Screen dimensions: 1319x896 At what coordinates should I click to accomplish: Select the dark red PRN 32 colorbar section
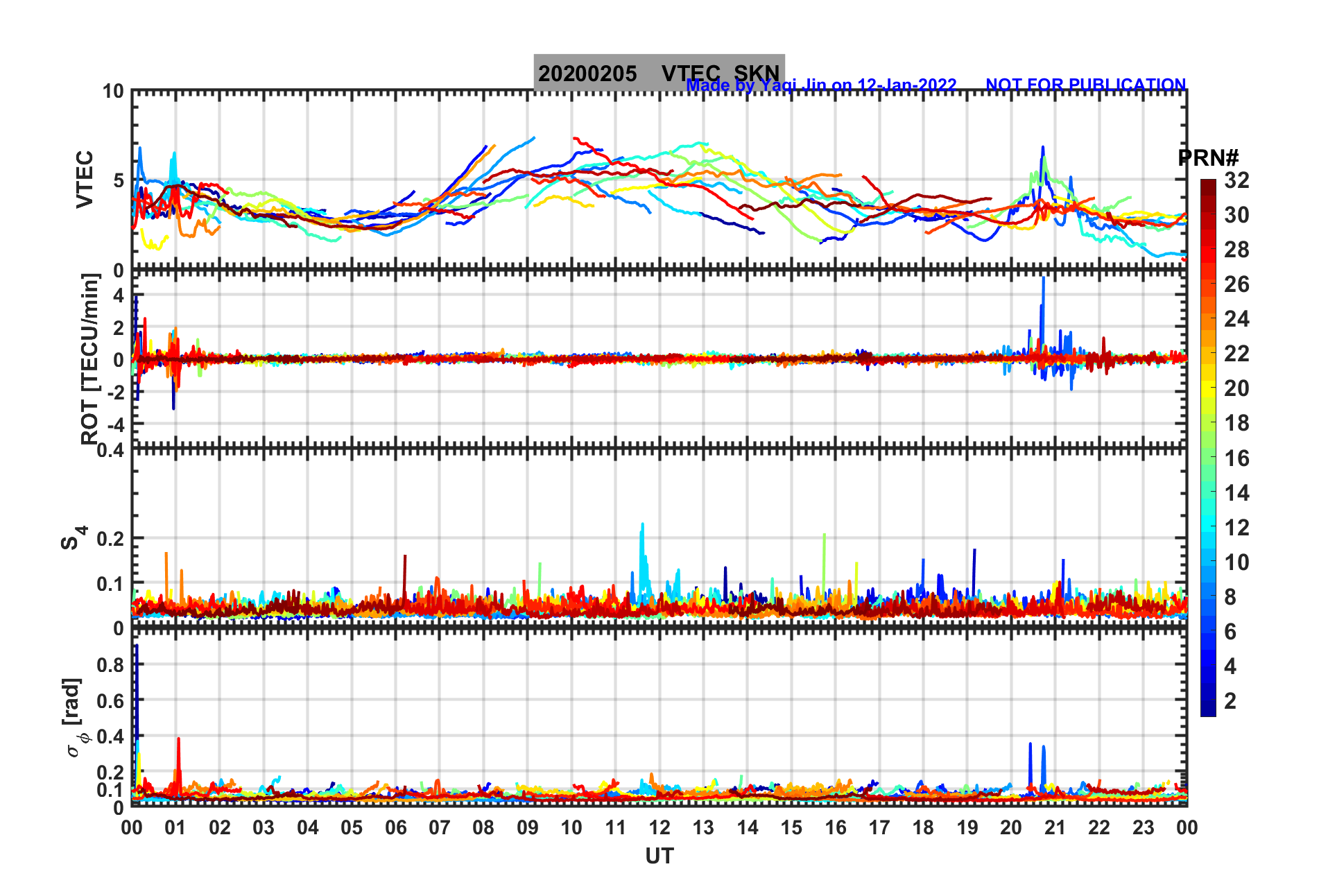click(x=1208, y=184)
